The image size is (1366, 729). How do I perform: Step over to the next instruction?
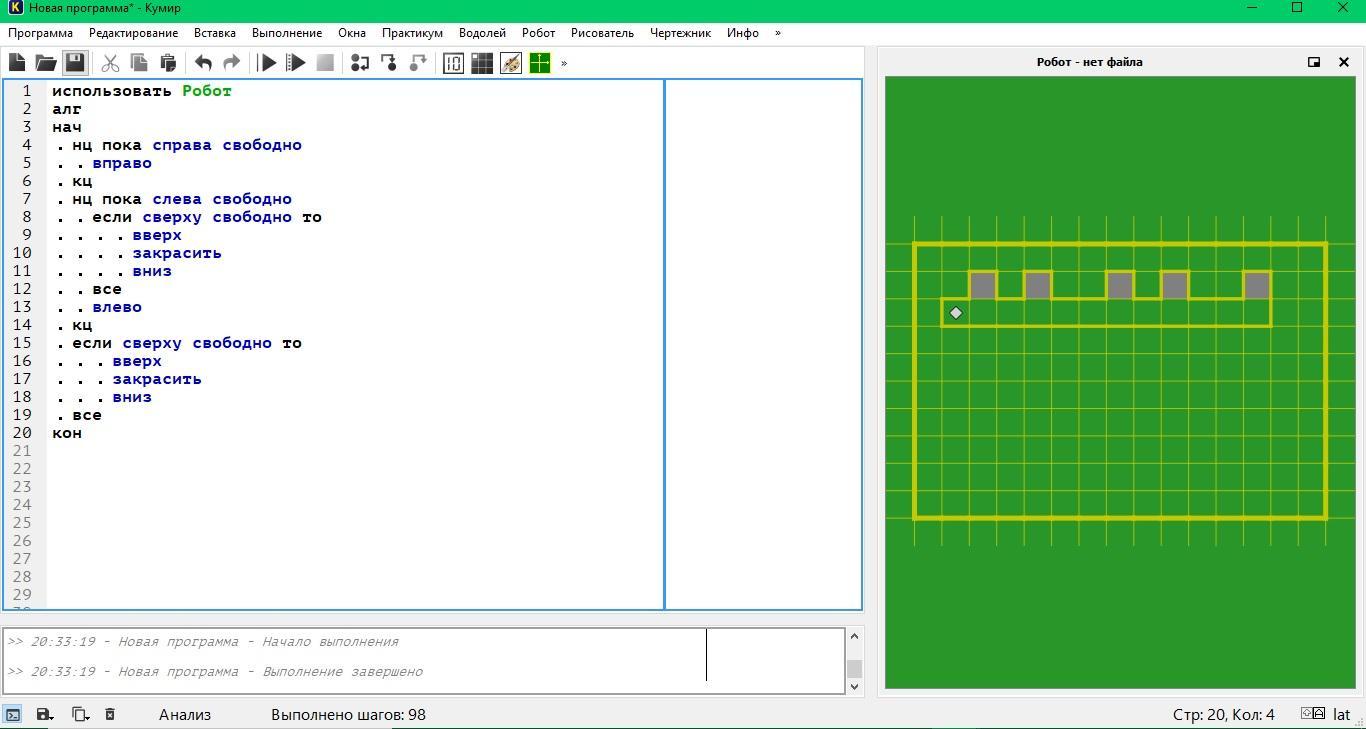point(360,63)
